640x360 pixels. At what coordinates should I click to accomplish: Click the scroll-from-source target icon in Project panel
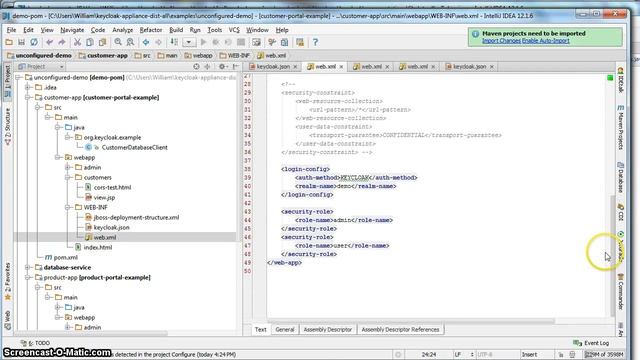pos(196,67)
